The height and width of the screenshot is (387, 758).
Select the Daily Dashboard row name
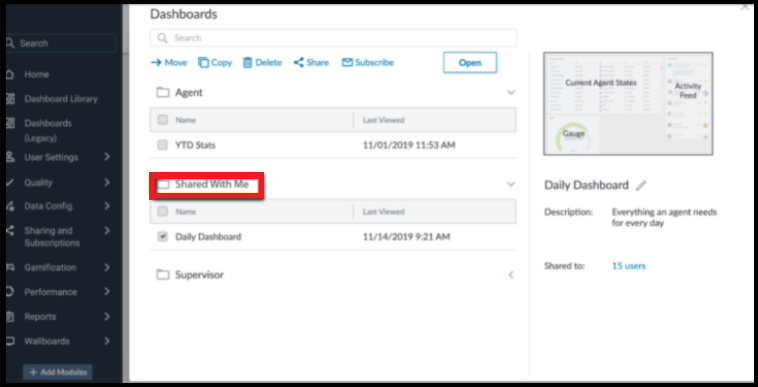(208, 236)
